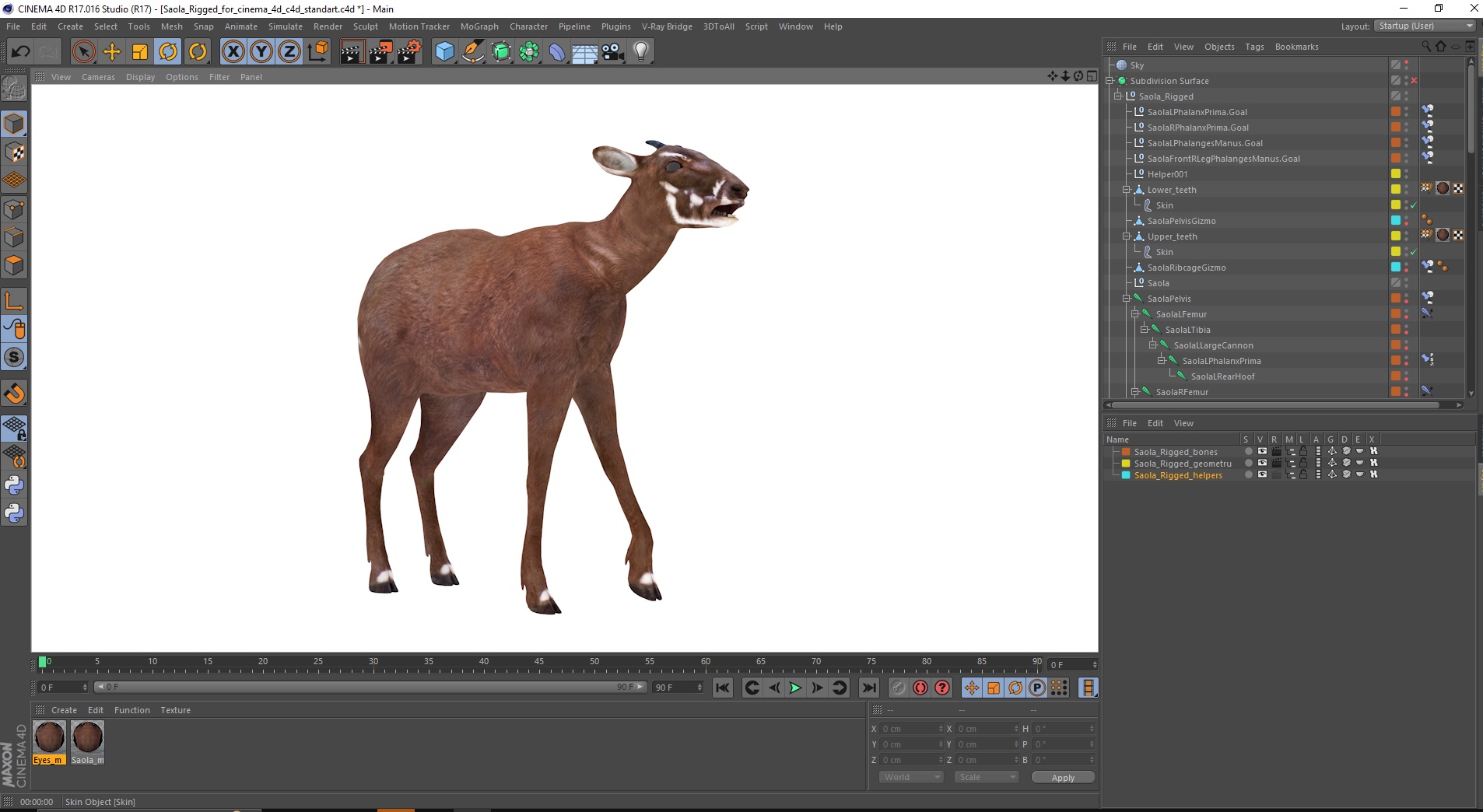Play the animation forward
Screen dimensions: 1483x812
point(795,688)
